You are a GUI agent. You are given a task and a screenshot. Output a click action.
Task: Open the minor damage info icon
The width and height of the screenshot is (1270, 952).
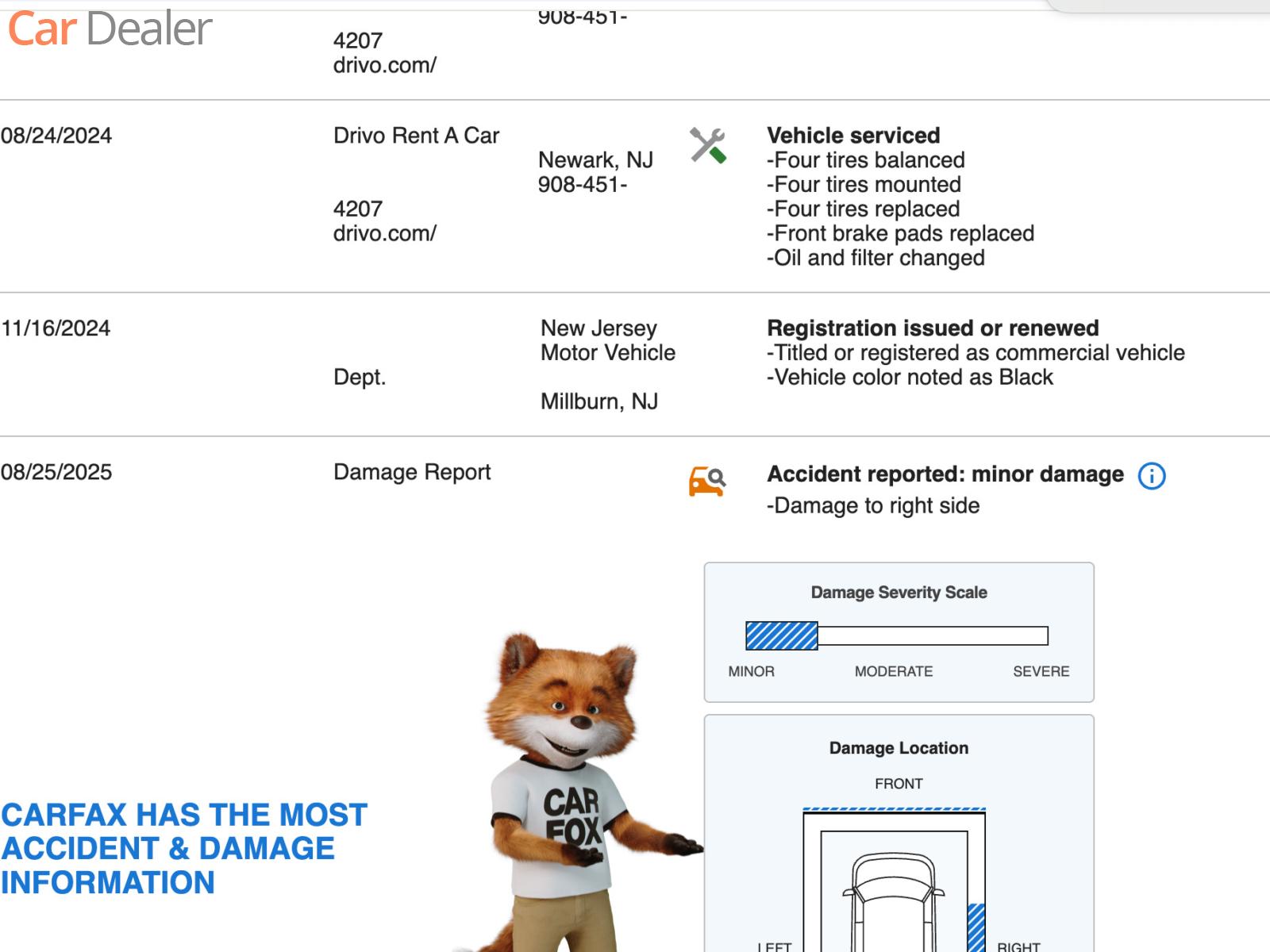pos(1151,476)
